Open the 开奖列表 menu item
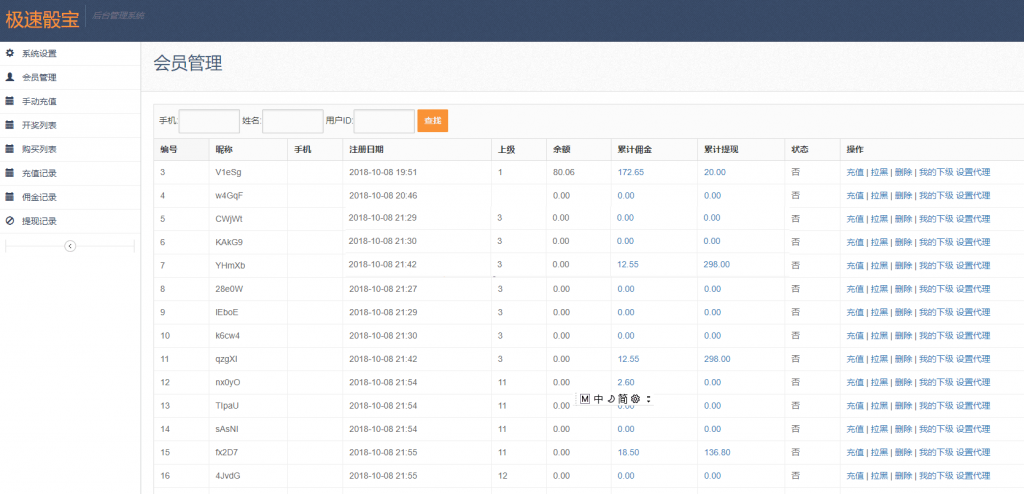The height and width of the screenshot is (494, 1024). click(x=39, y=125)
